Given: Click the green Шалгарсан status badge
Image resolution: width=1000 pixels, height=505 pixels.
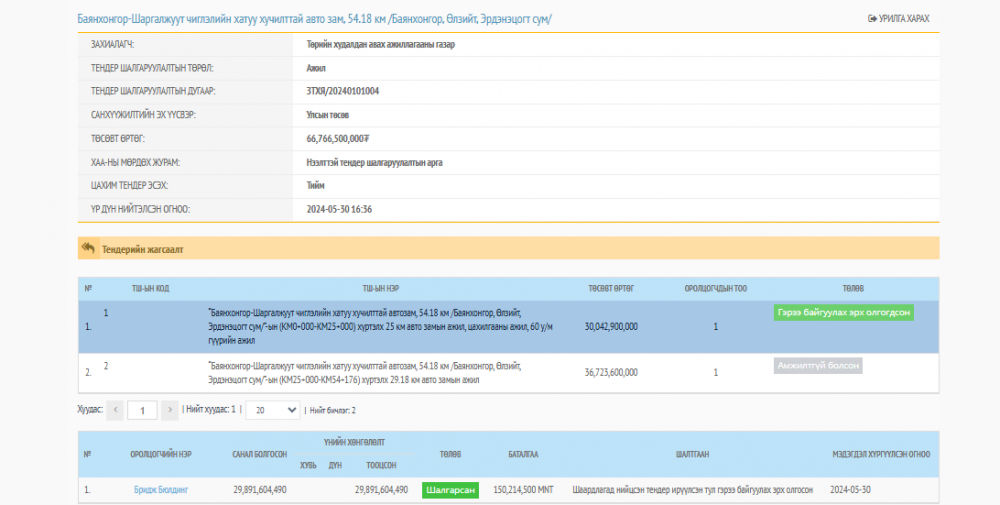Looking at the screenshot, I should click(450, 490).
